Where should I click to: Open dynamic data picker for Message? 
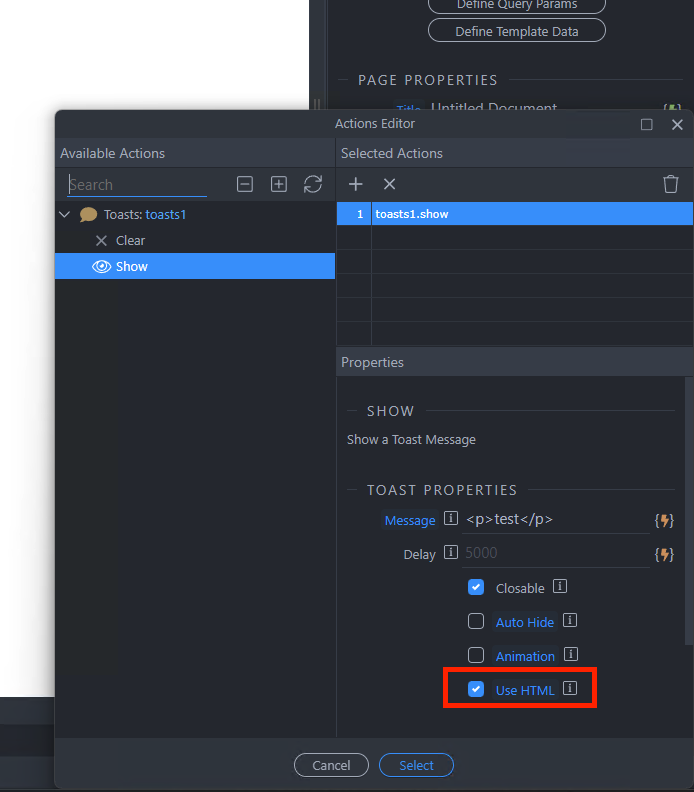[x=663, y=520]
